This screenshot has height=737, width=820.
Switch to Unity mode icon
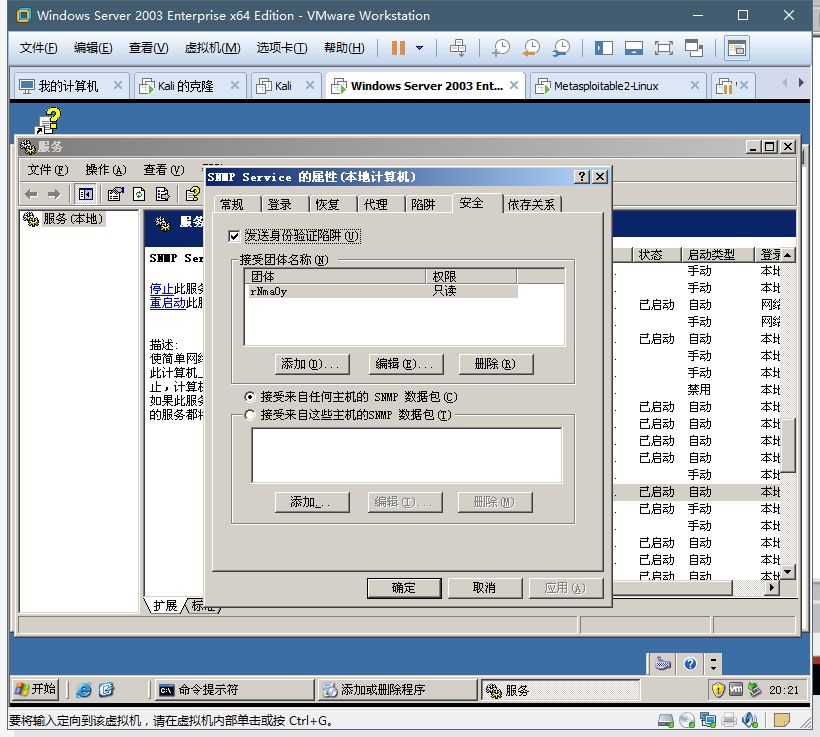click(694, 48)
